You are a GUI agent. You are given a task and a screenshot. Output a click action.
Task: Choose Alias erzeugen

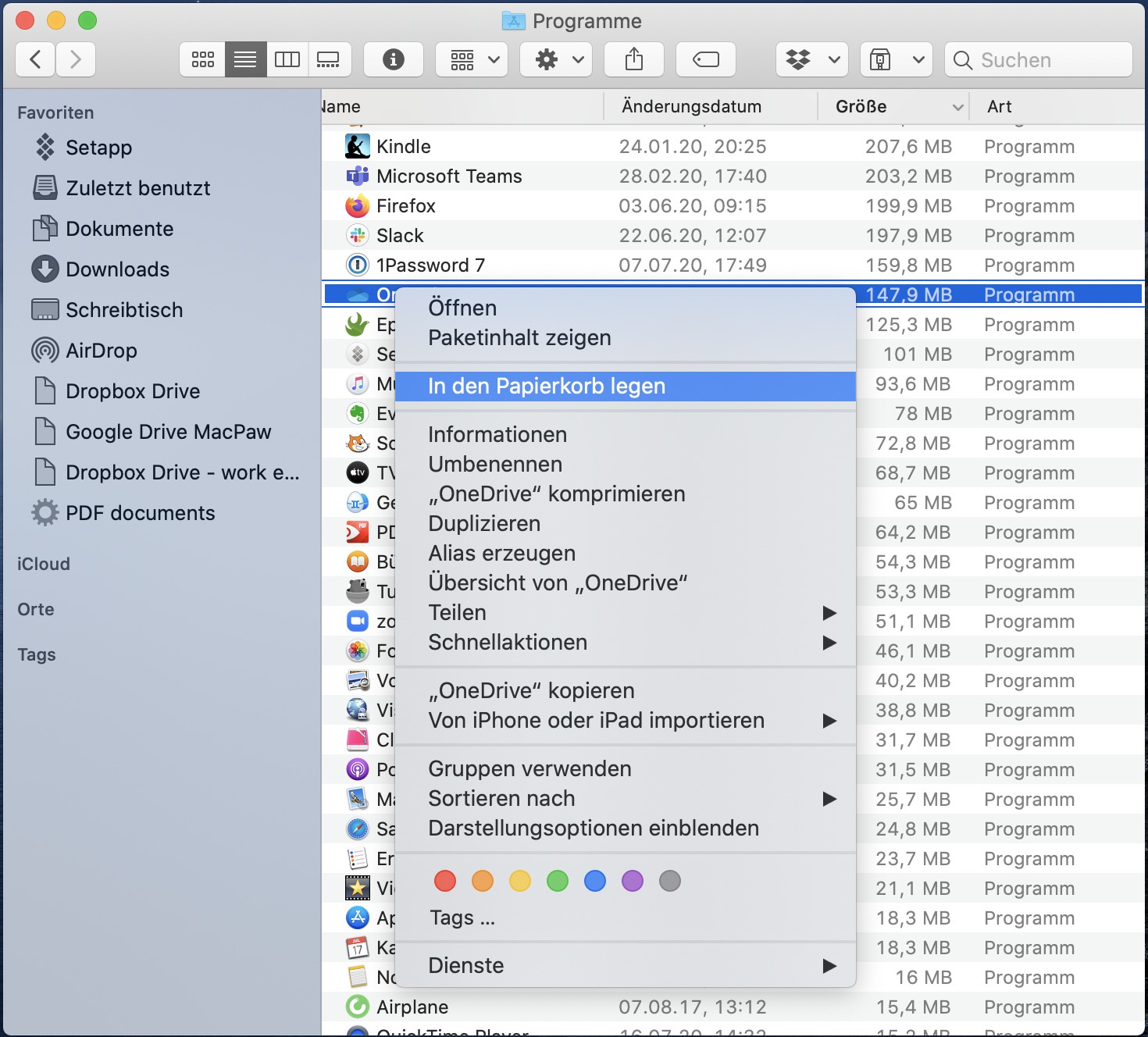[626, 553]
